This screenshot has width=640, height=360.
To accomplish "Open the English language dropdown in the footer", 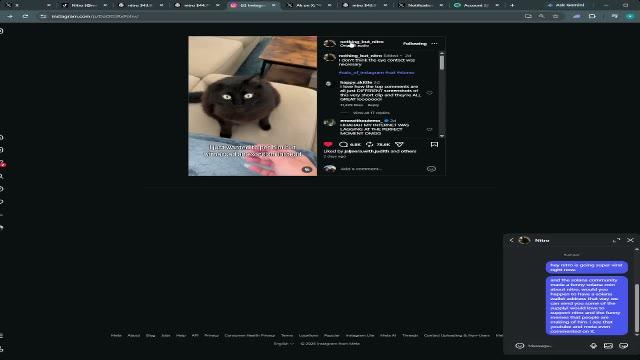I will tap(283, 344).
